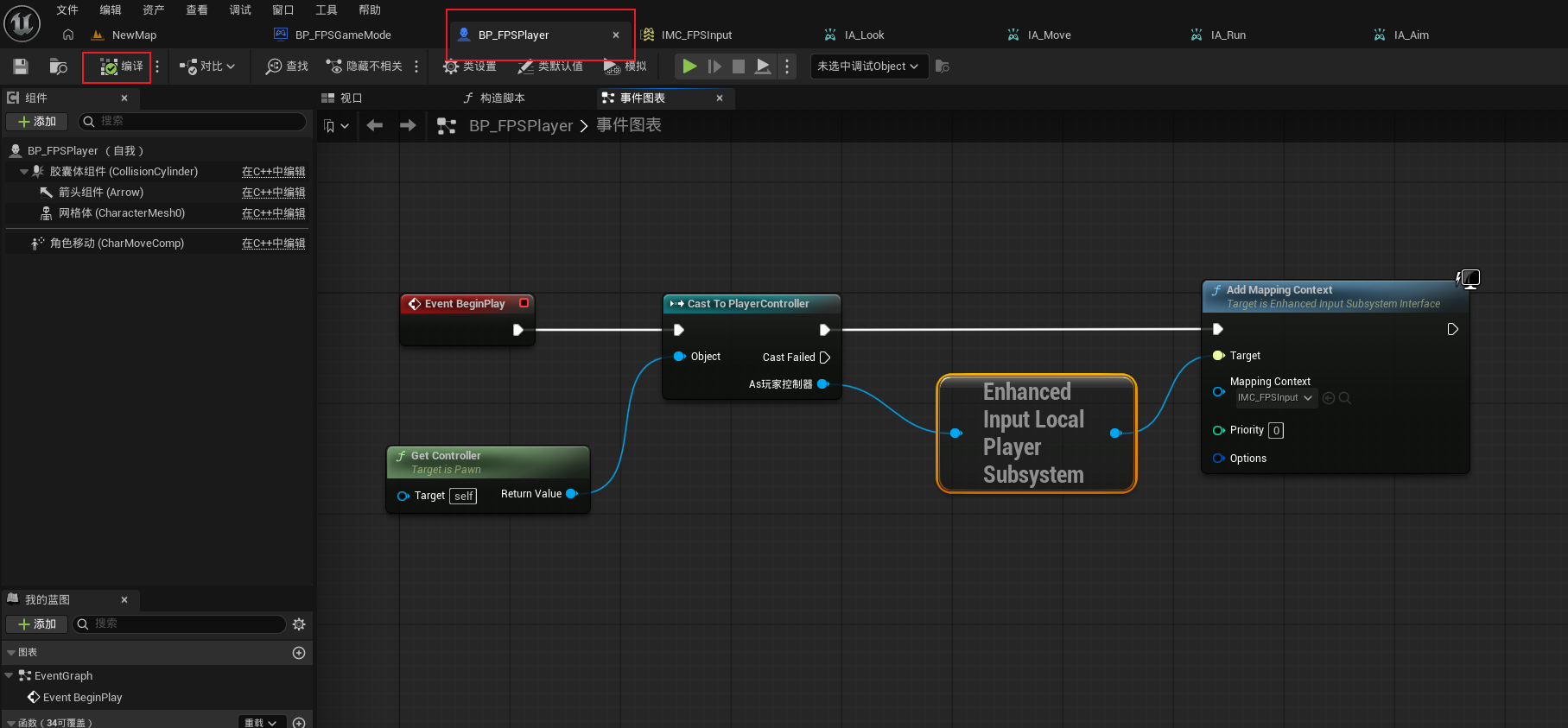Select 网格体 (CharacterMesh0) component
Image resolution: width=1568 pixels, height=728 pixels.
(122, 213)
